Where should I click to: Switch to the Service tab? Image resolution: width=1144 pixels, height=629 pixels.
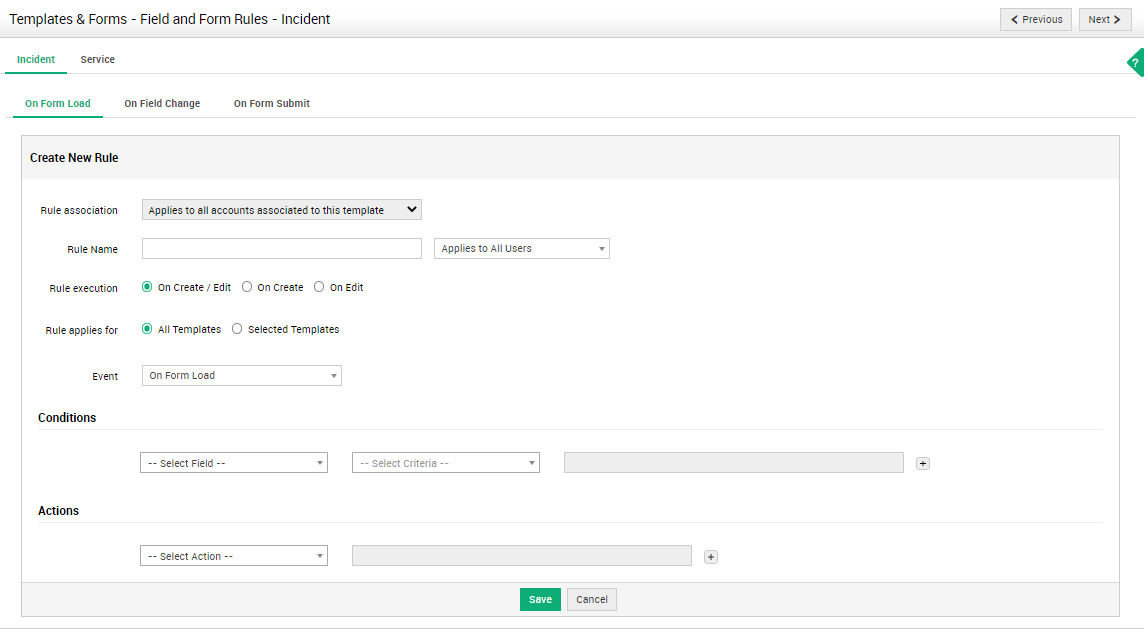pyautogui.click(x=98, y=60)
